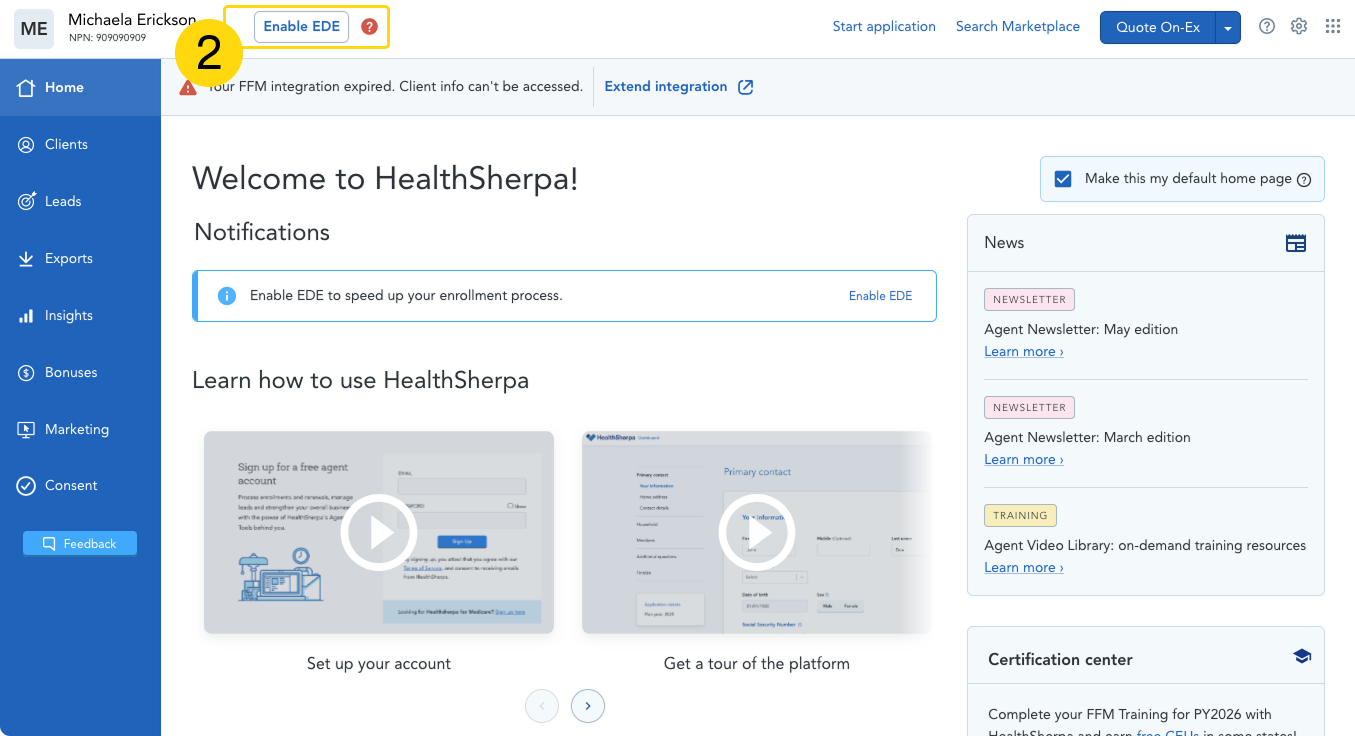
Task: Click the Set up your account caption
Action: click(x=379, y=664)
